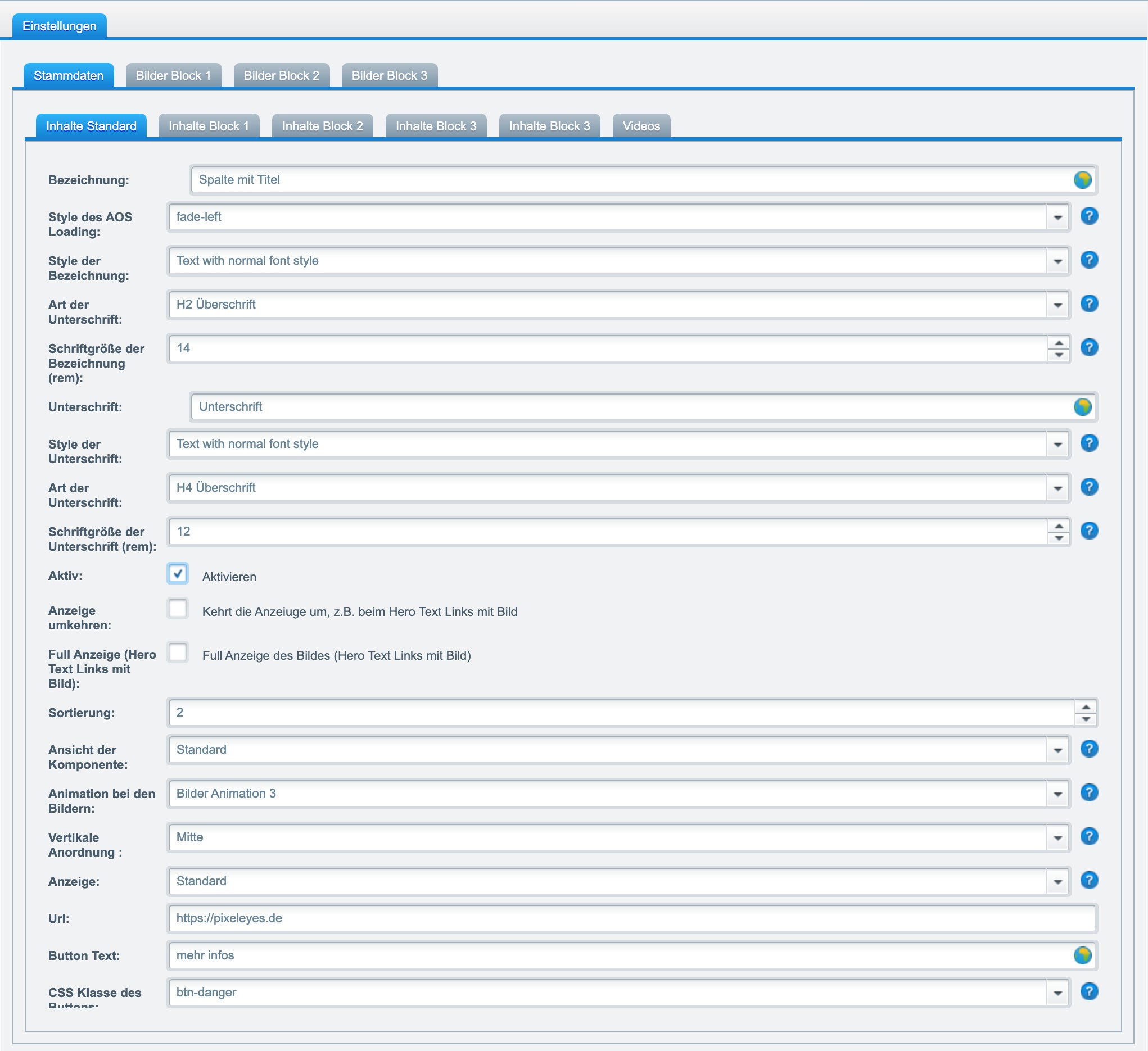This screenshot has height=1051, width=1148.
Task: Click the Schriftgröße der Bezeichnung field showing 14
Action: coord(608,348)
